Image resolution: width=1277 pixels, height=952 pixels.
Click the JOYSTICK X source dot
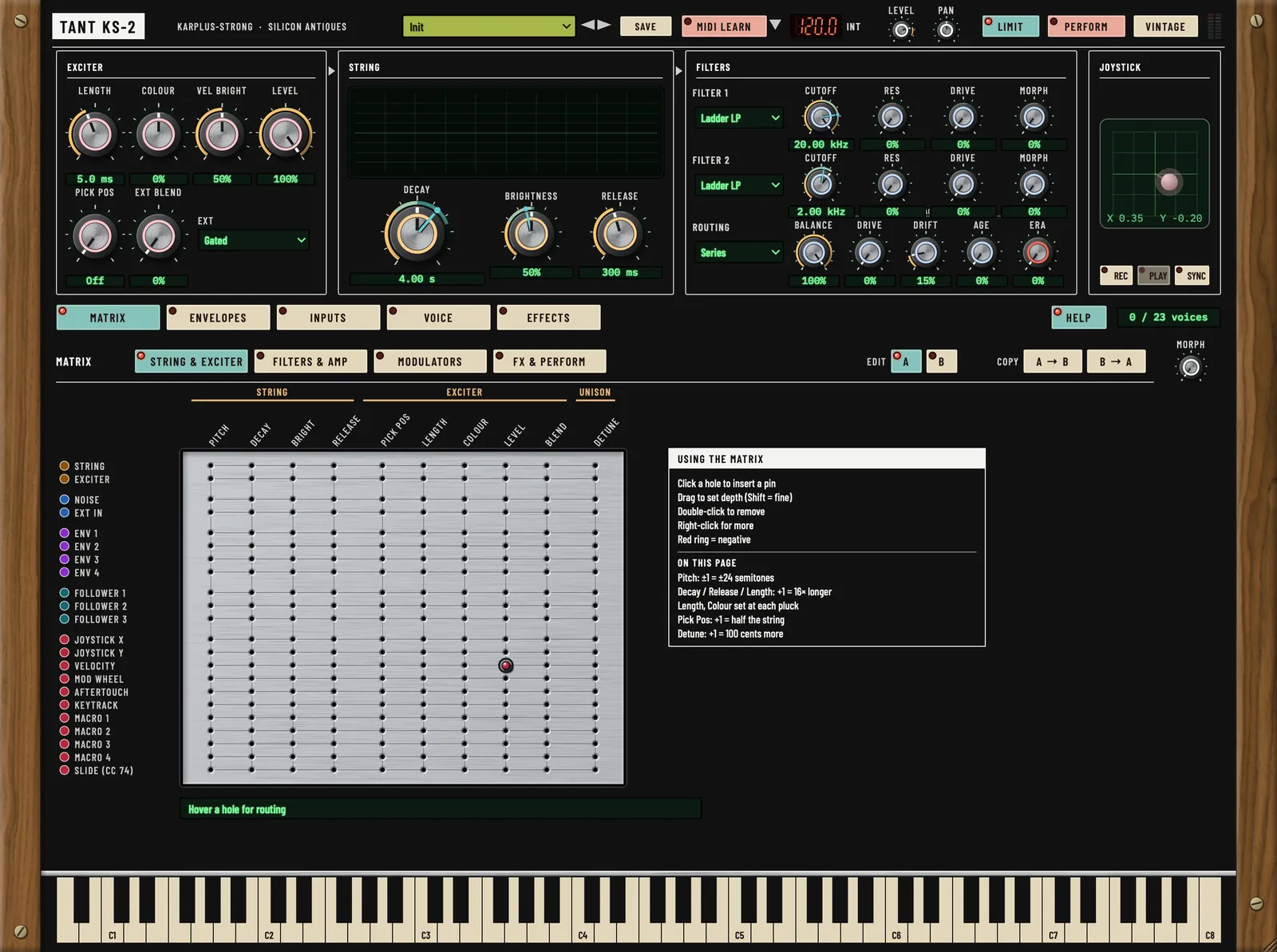[64, 639]
